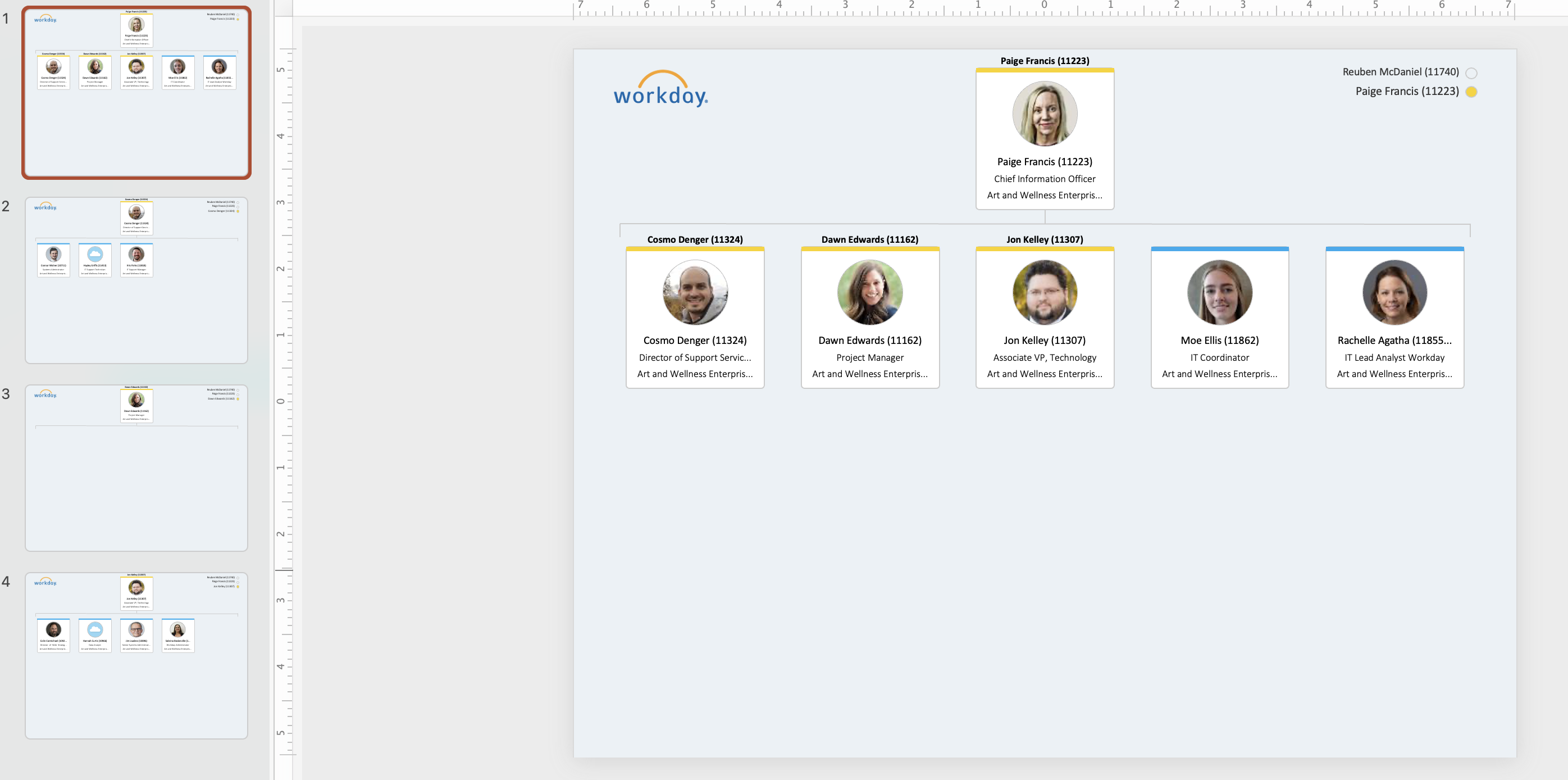Click the Paige Francis (11223) title atop the chart
The width and height of the screenshot is (1568, 780).
coord(1044,60)
